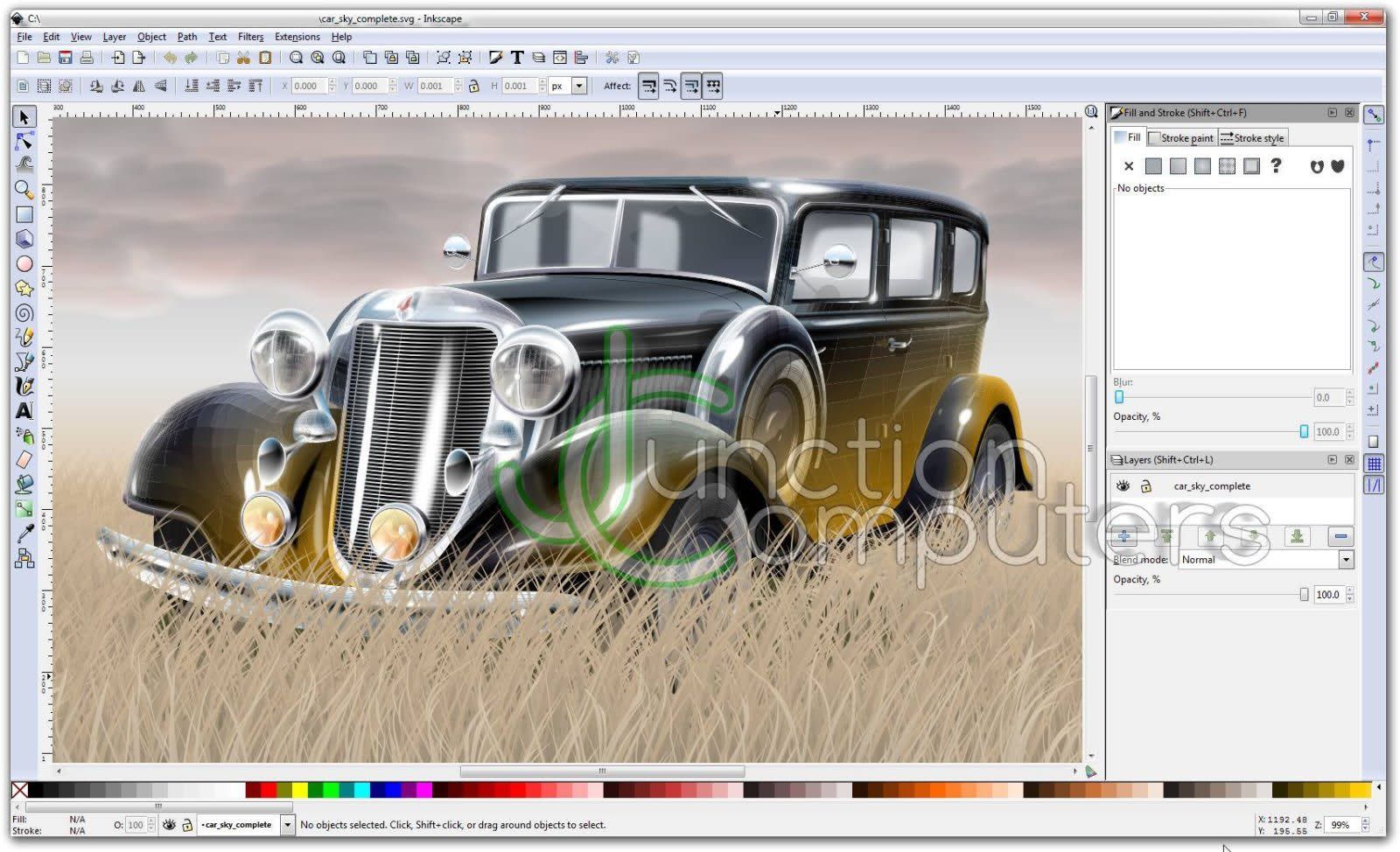Click the Cut scissors icon

coord(243,58)
